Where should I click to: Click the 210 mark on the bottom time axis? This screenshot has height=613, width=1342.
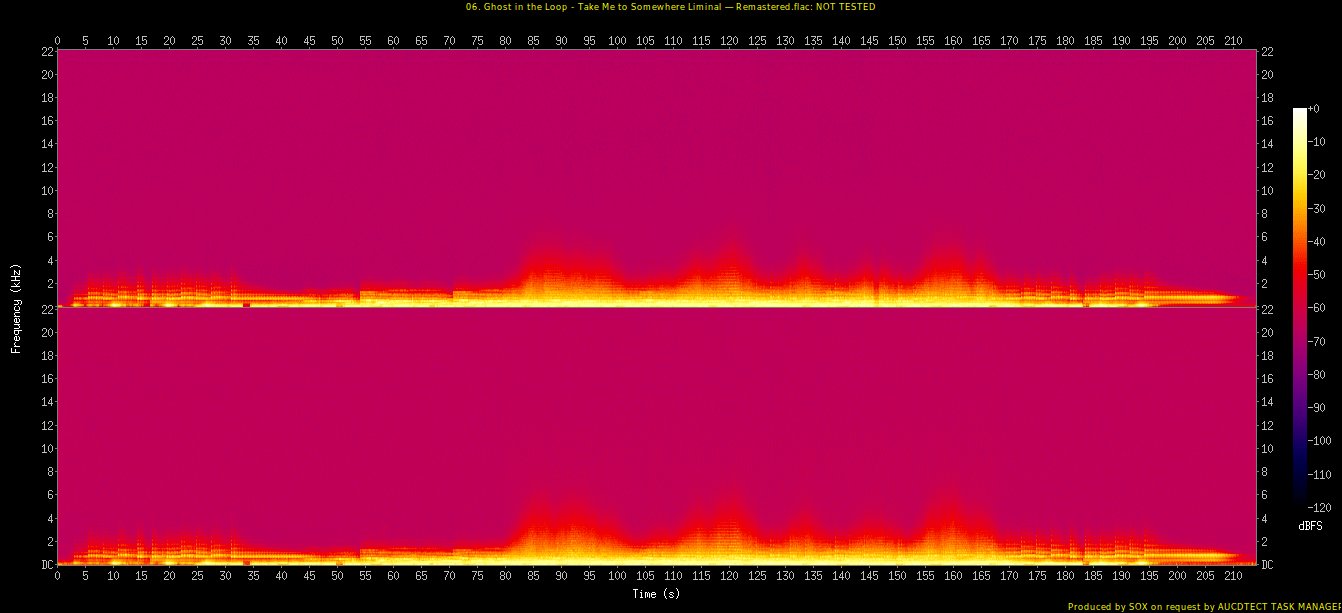pyautogui.click(x=1233, y=577)
